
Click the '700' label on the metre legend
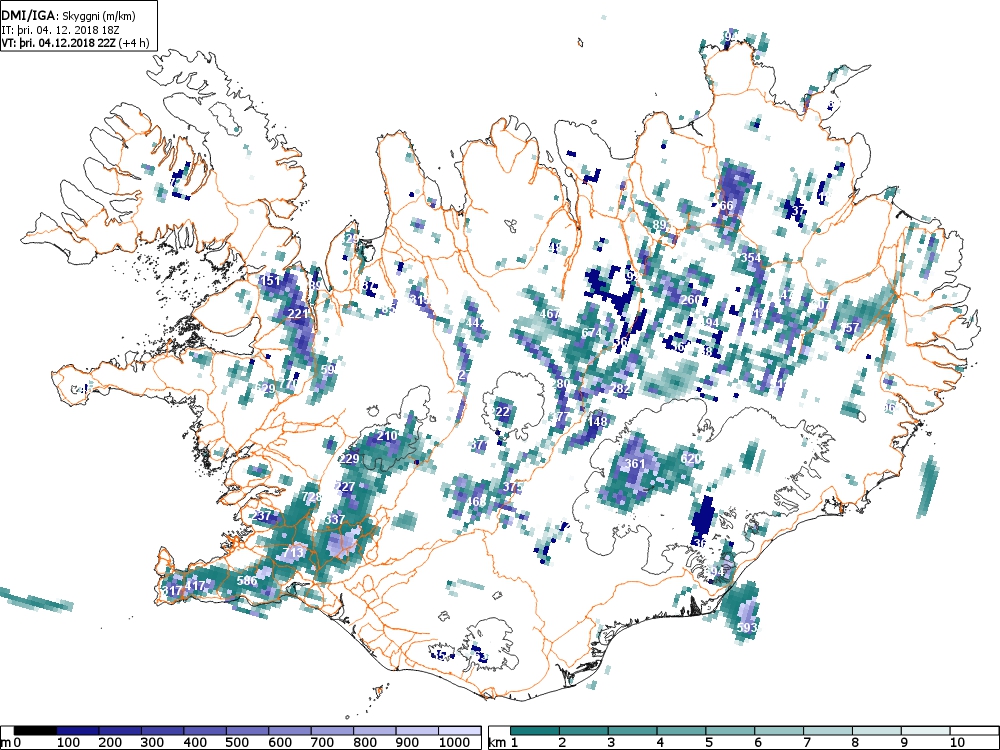[323, 742]
